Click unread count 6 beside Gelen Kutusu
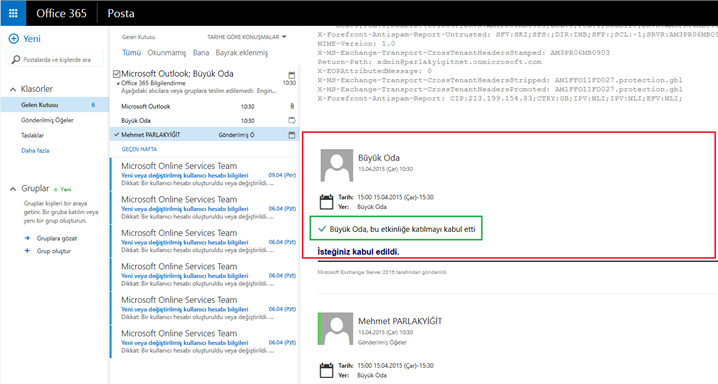 point(93,105)
